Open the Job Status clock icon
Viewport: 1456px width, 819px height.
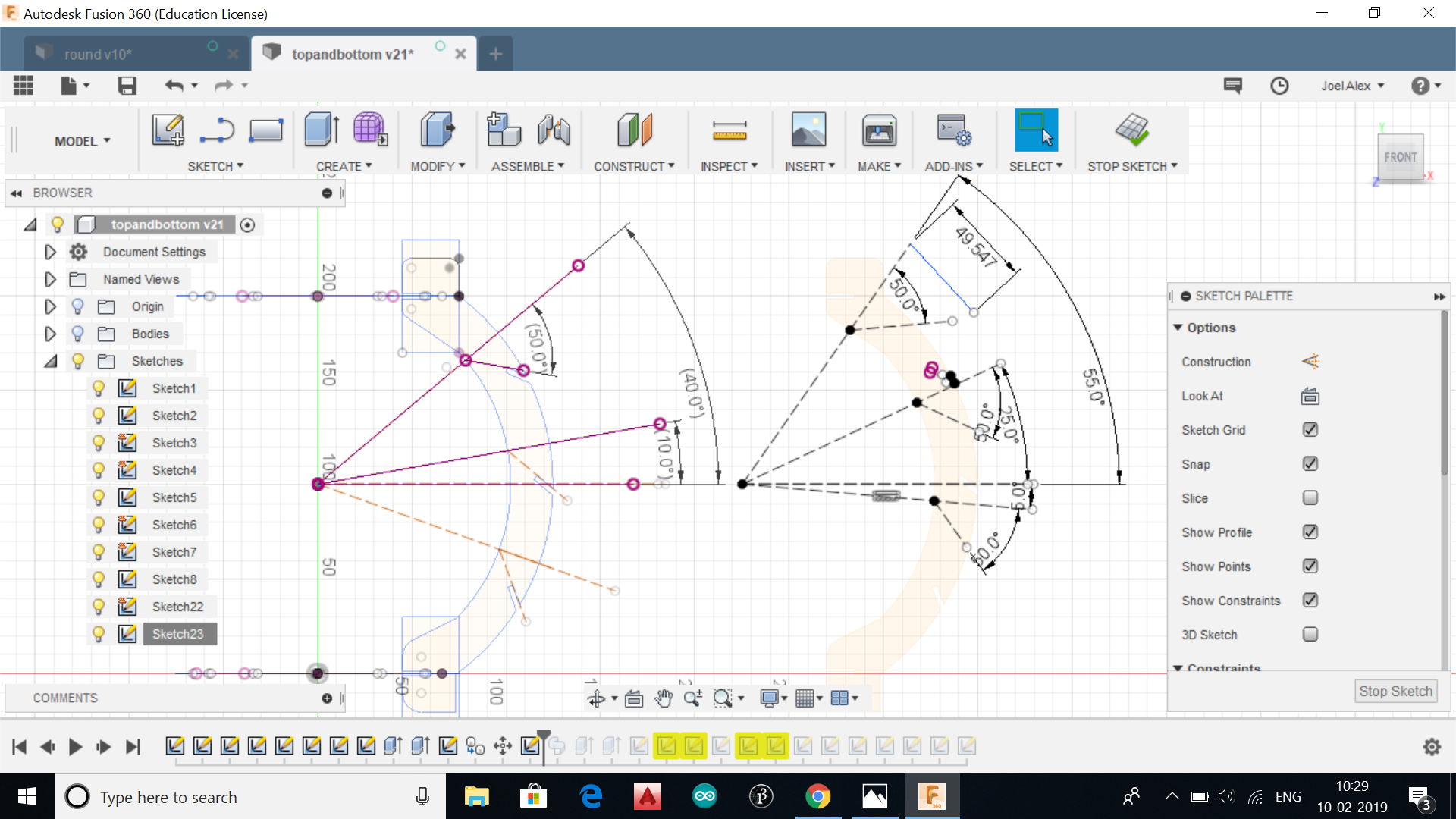[1279, 86]
